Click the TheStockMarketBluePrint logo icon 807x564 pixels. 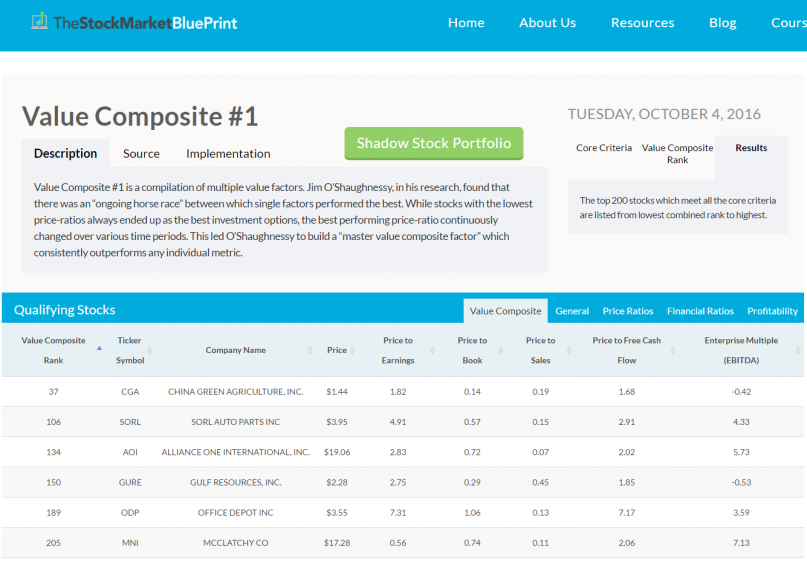pos(39,21)
